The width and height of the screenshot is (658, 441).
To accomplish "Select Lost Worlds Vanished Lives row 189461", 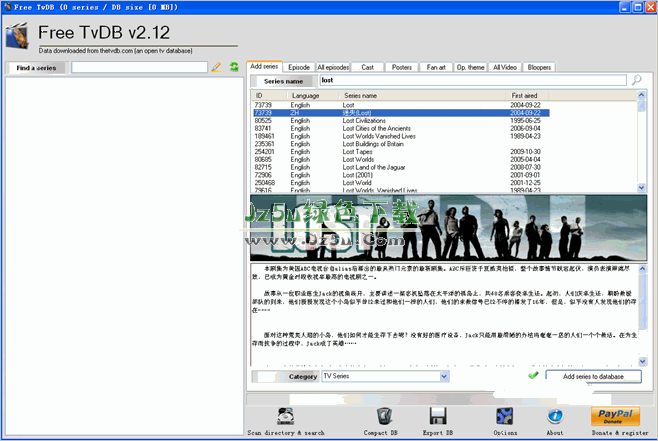I will coord(401,136).
